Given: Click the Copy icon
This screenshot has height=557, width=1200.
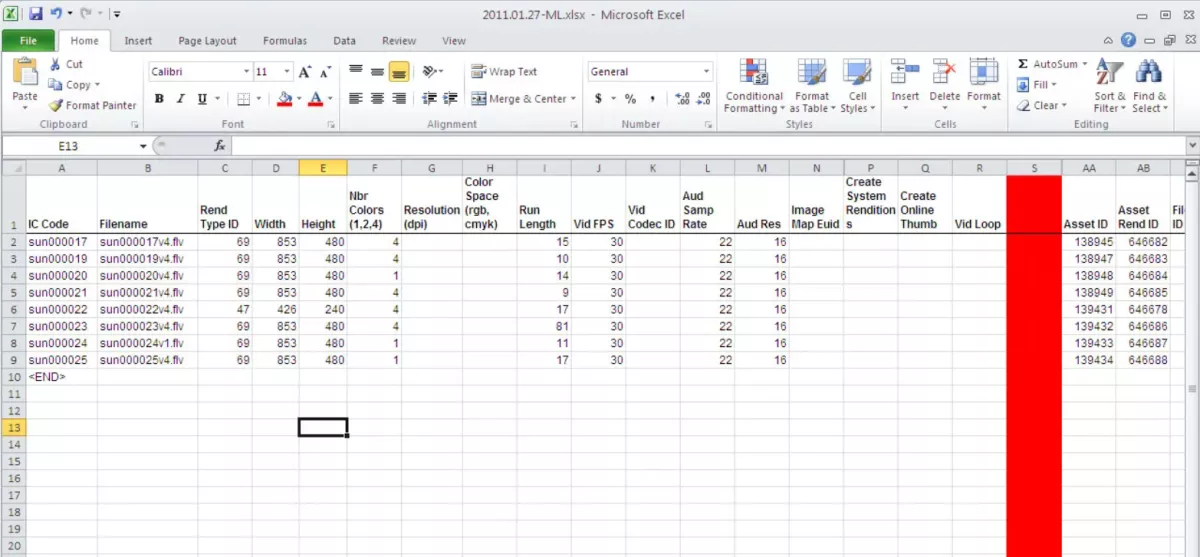Looking at the screenshot, I should click(55, 85).
